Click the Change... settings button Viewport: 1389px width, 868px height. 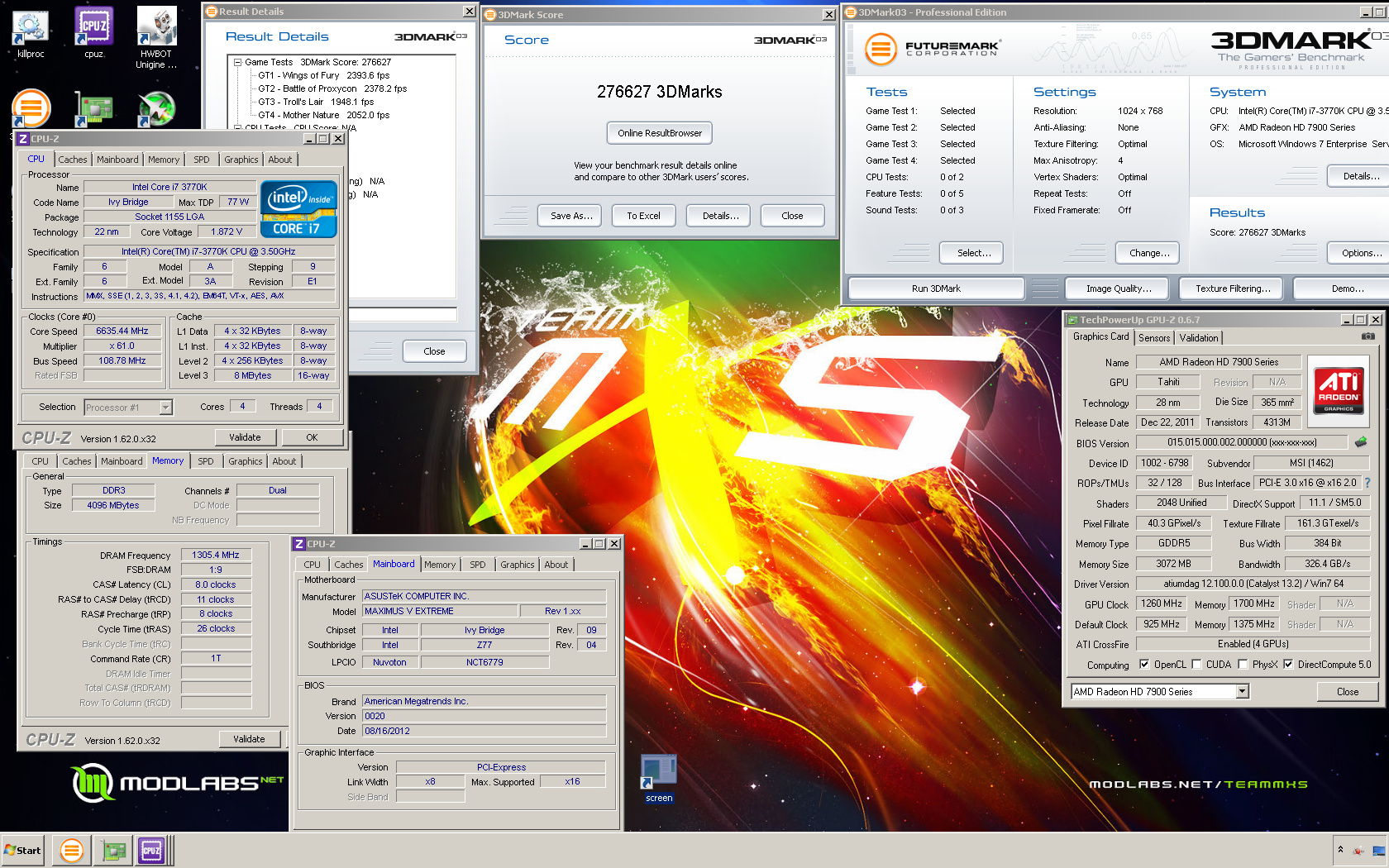[1148, 253]
